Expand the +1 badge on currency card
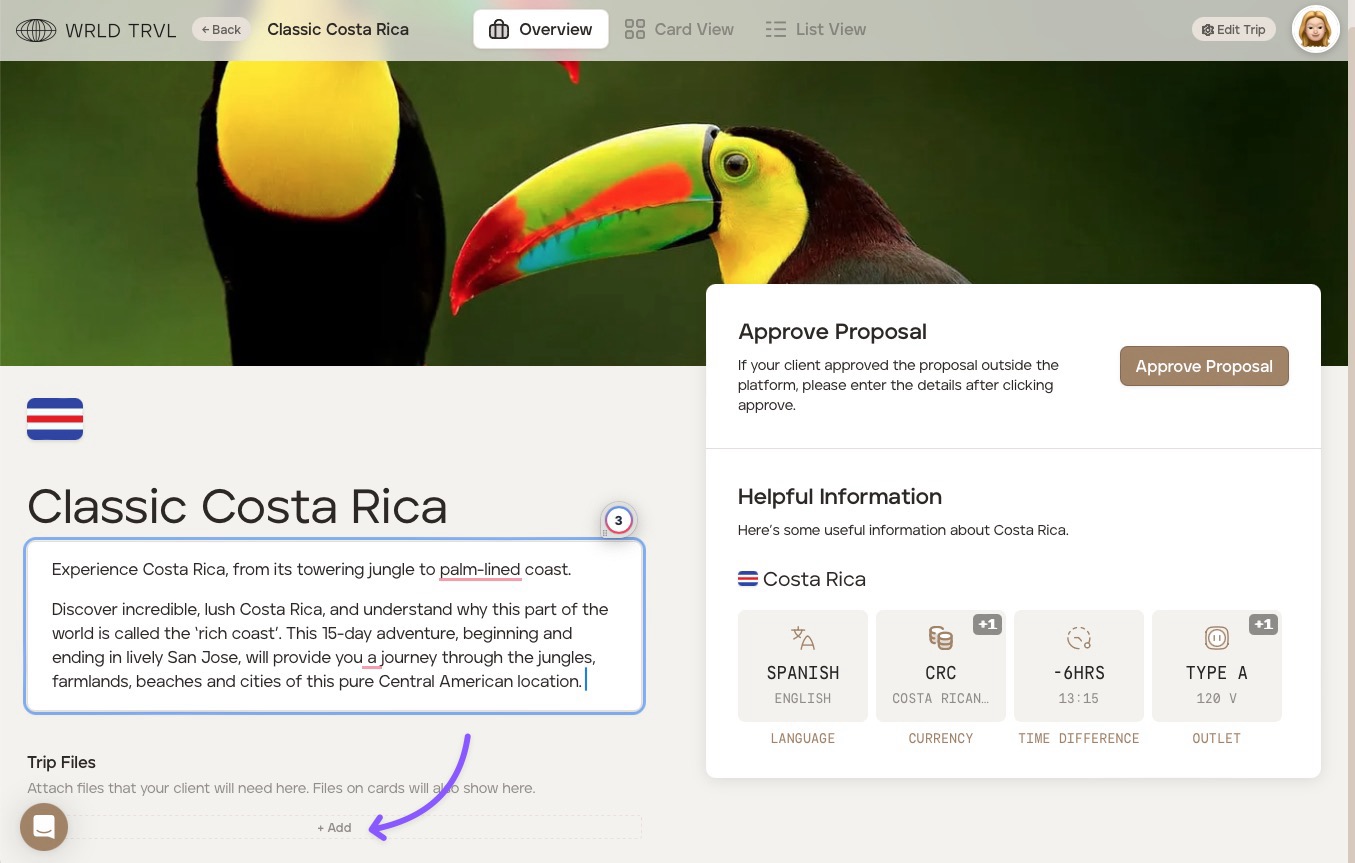Image resolution: width=1355 pixels, height=863 pixels. [x=987, y=624]
